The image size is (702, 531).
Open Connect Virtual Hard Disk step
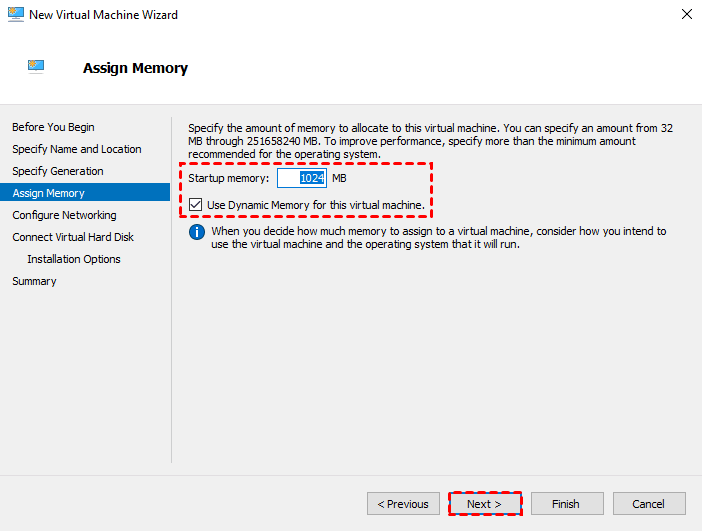click(73, 237)
